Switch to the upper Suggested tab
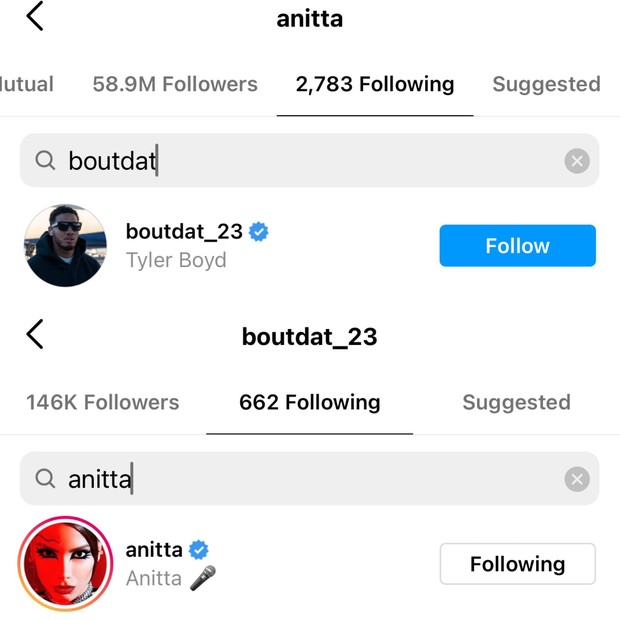620x620 pixels. [546, 85]
